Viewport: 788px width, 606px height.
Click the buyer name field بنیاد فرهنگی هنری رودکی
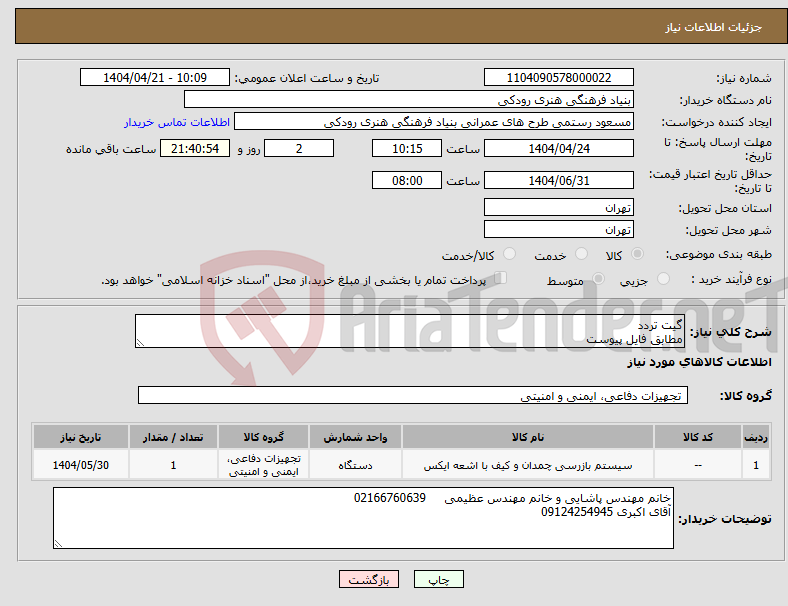point(409,99)
